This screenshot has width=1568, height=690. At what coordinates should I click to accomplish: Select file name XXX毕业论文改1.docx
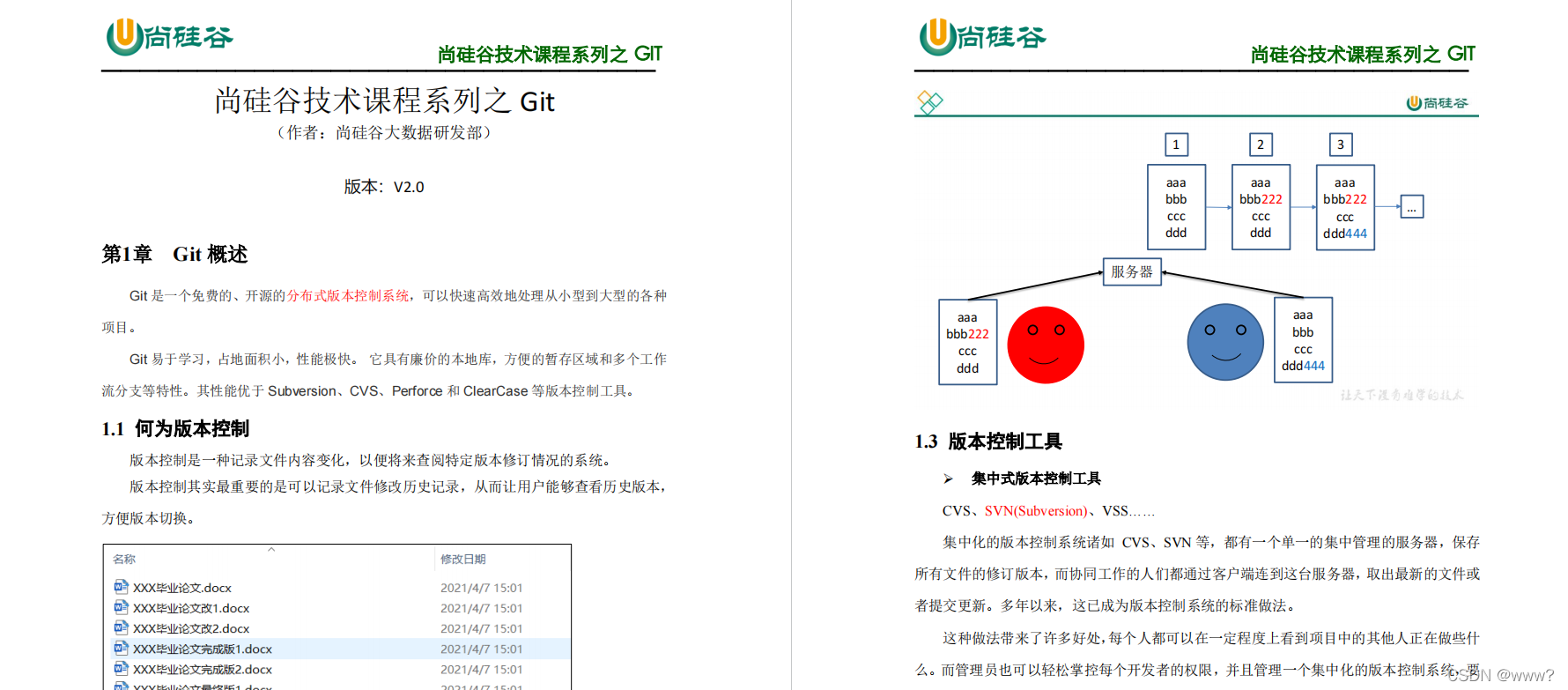[191, 608]
